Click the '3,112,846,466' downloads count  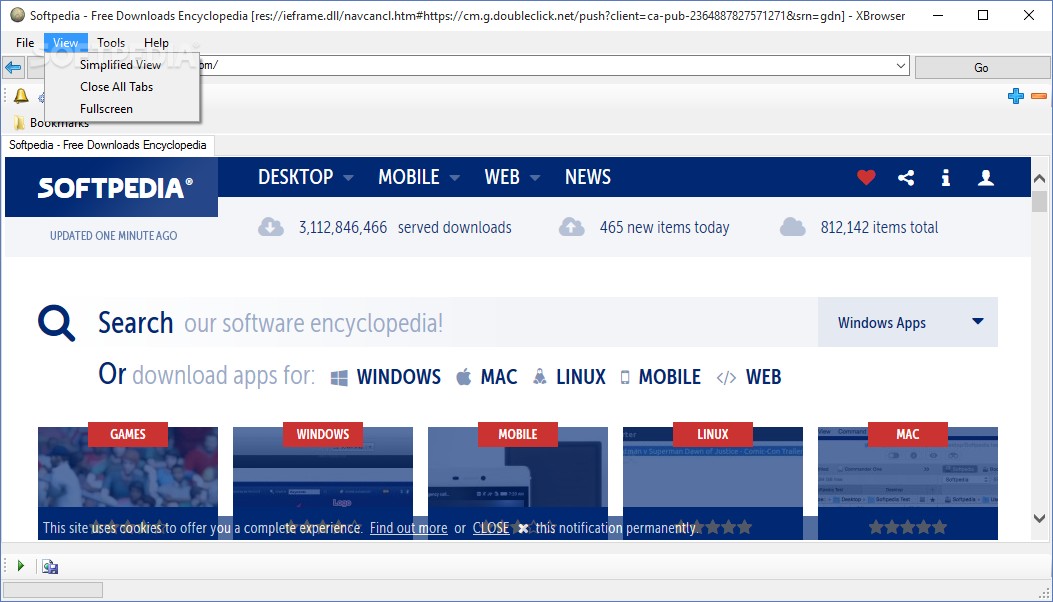(x=343, y=228)
